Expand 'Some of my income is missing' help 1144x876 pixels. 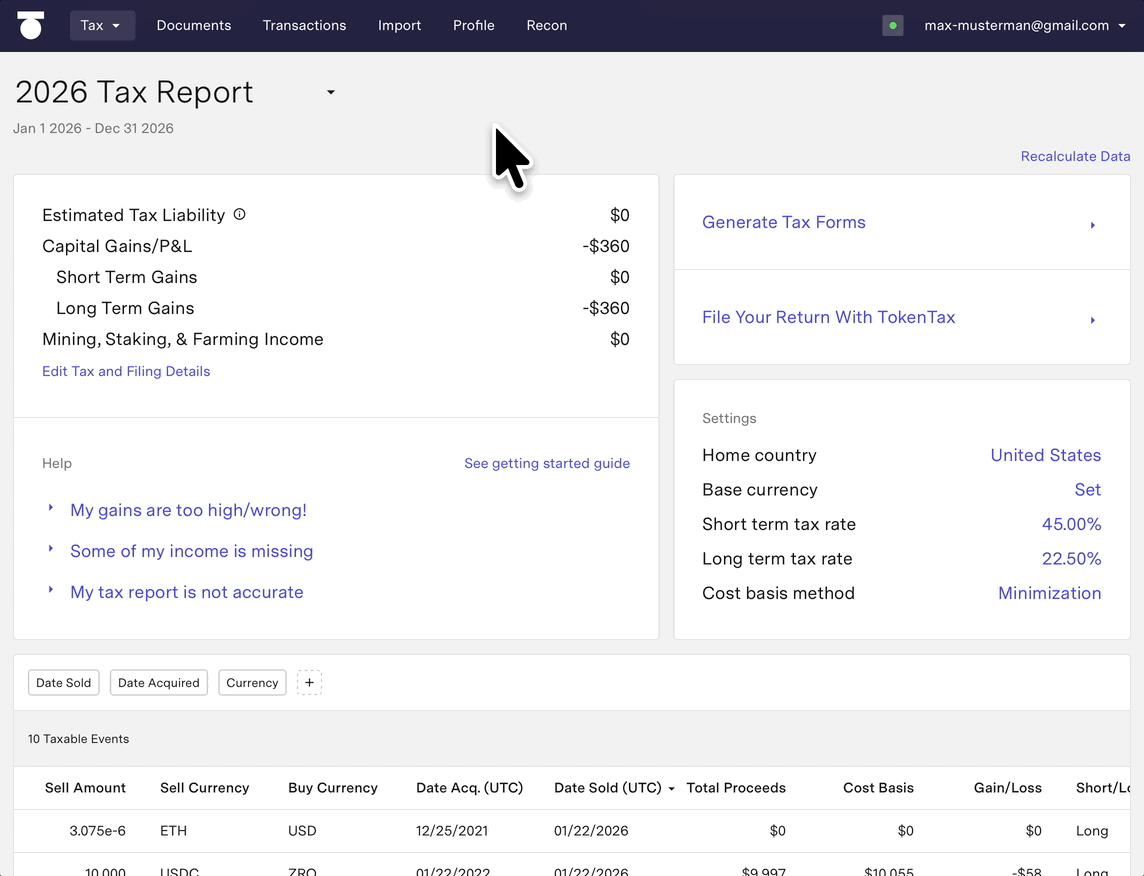click(x=191, y=551)
